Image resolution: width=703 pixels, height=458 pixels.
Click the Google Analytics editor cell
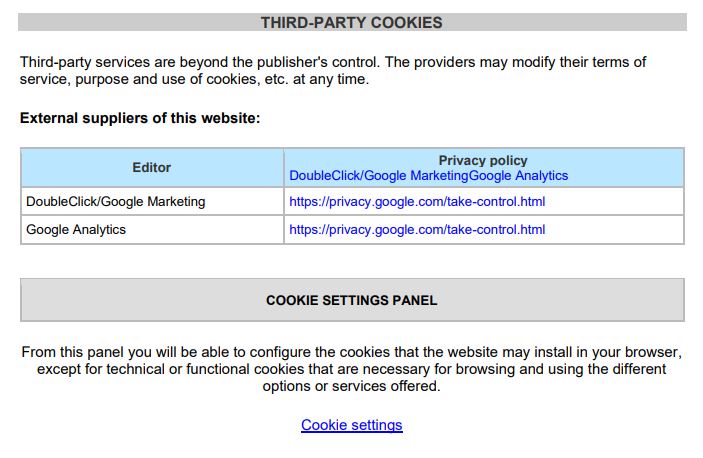[x=152, y=229]
